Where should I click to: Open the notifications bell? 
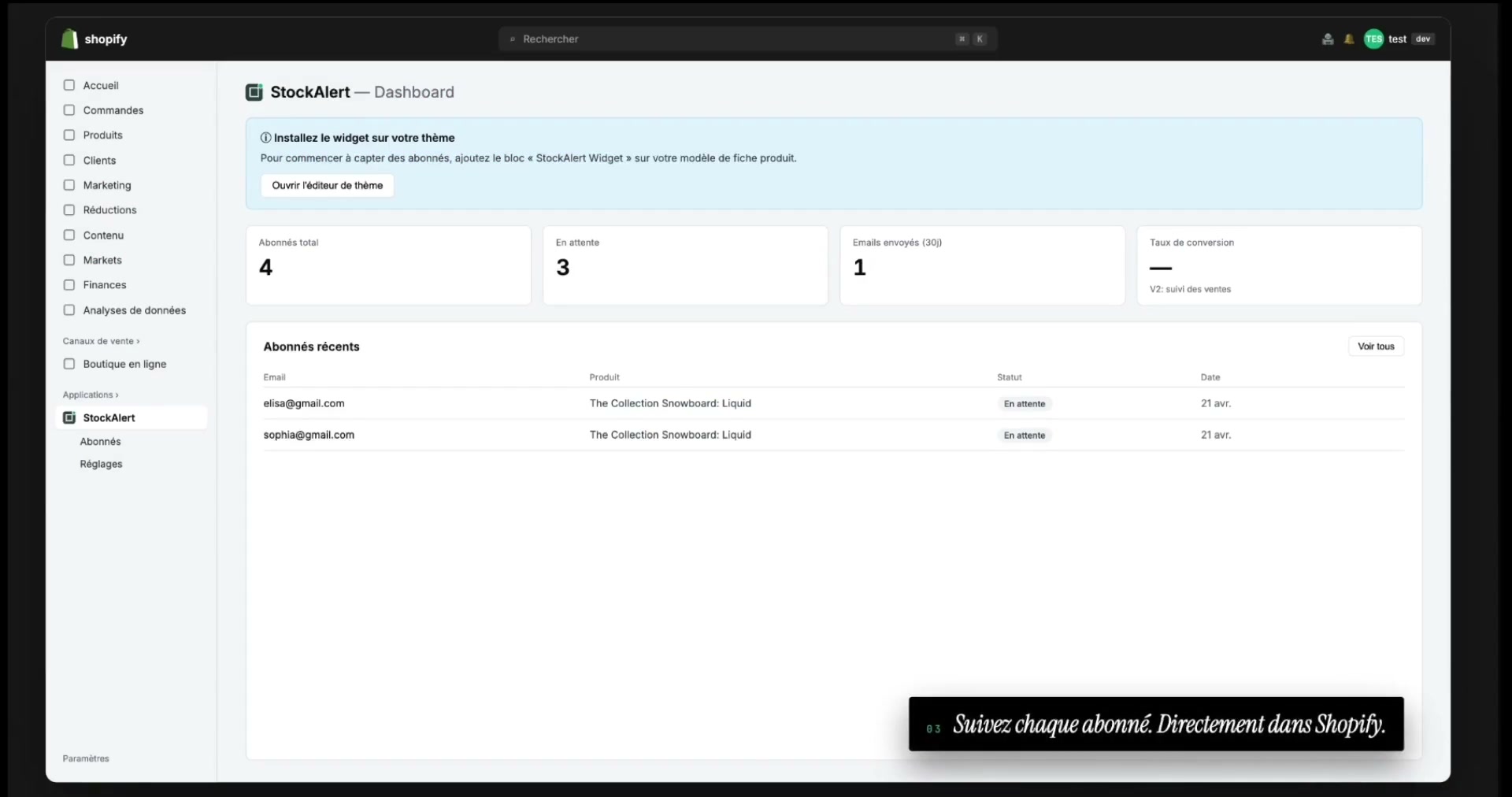(x=1349, y=39)
